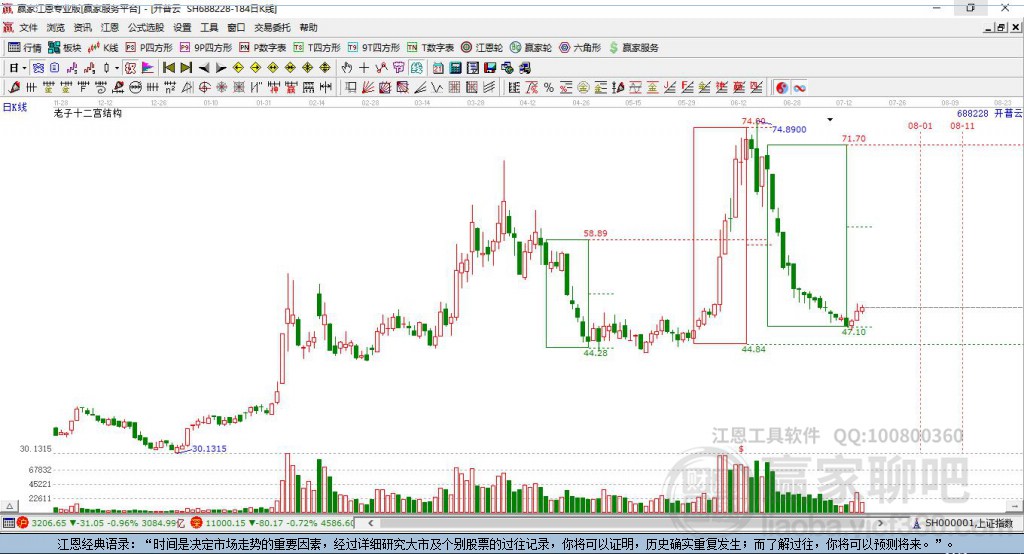Click the small black triangle above the chart
The height and width of the screenshot is (554, 1024).
click(830, 120)
